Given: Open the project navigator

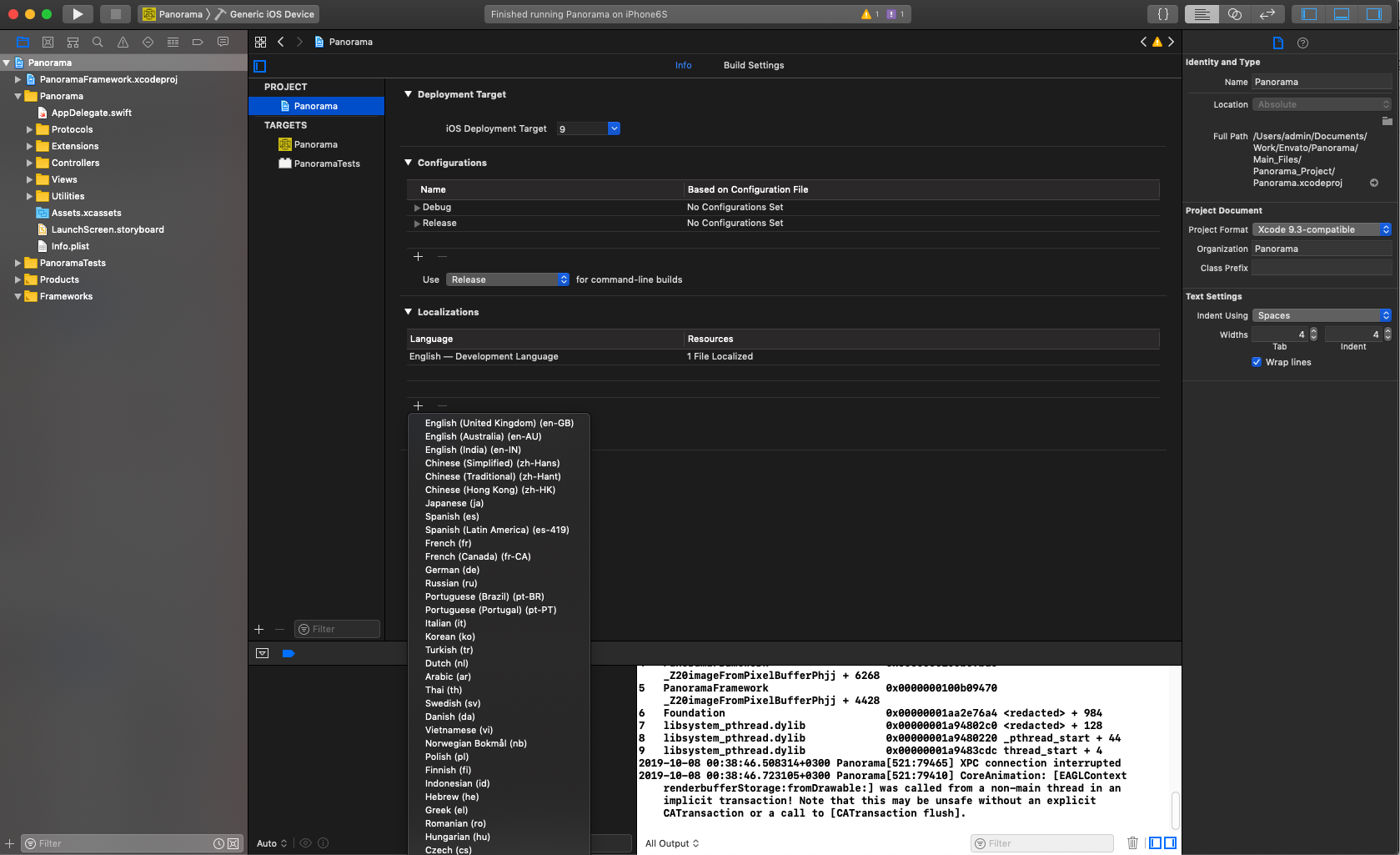Looking at the screenshot, I should 23,42.
